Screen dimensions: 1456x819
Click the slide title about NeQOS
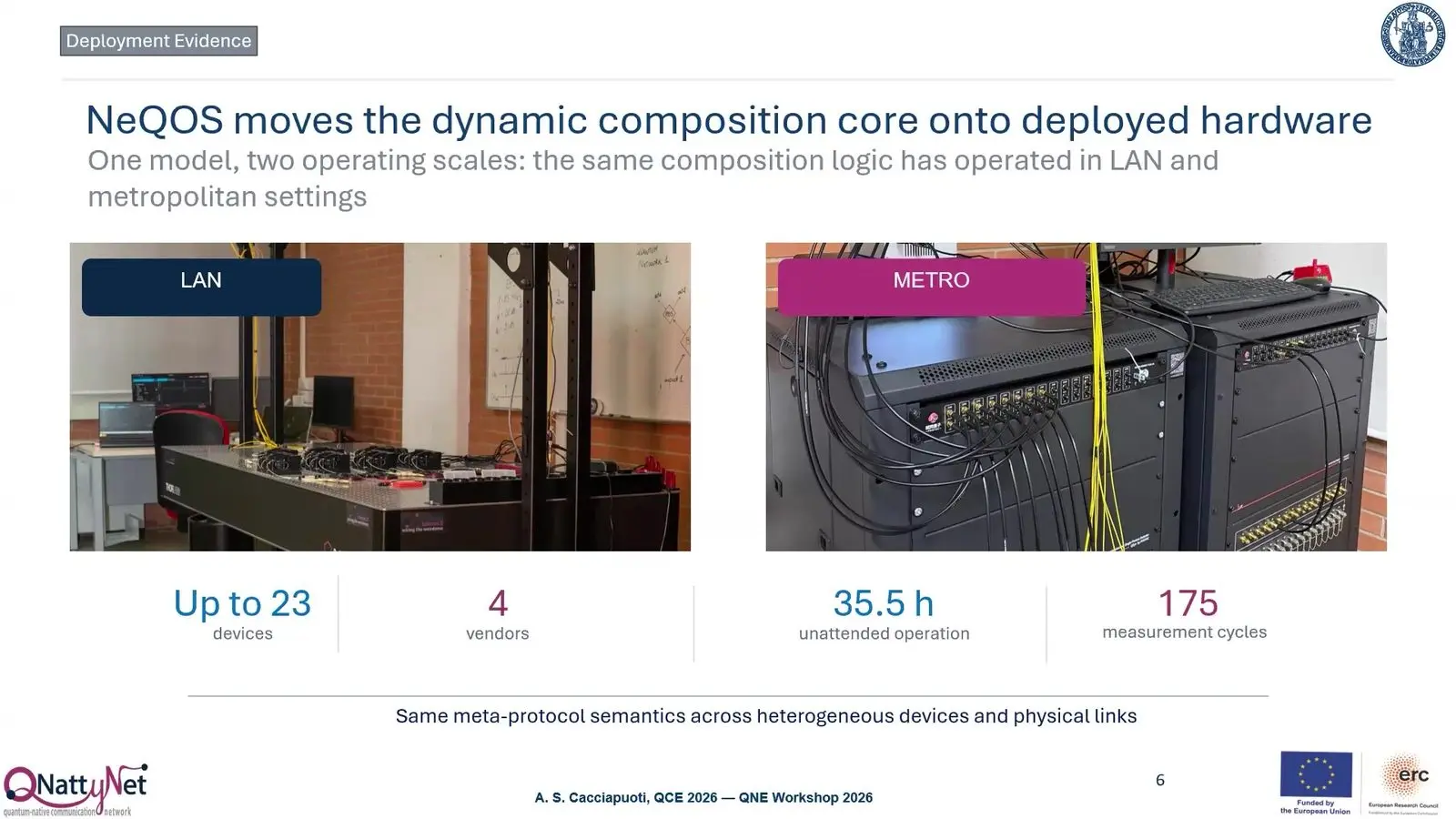[728, 120]
